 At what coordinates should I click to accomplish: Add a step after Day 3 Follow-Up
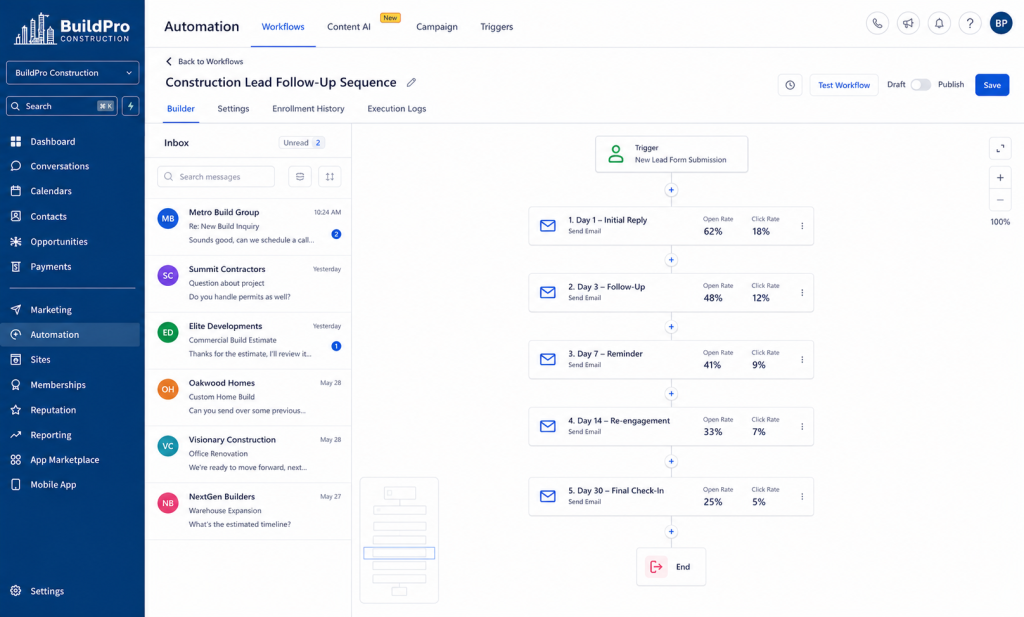click(x=671, y=326)
